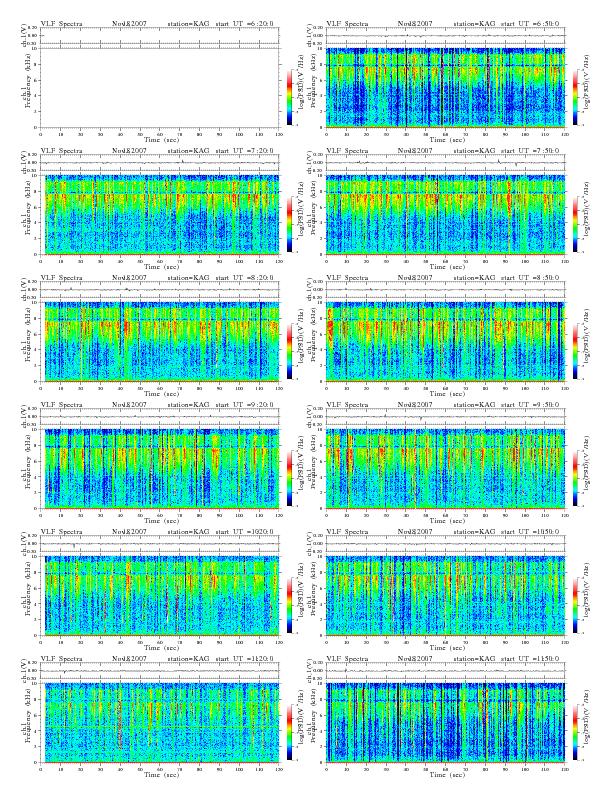Click the color bar of the 8:50:0 spectrogram
This screenshot has height=792, width=612.
575,352
